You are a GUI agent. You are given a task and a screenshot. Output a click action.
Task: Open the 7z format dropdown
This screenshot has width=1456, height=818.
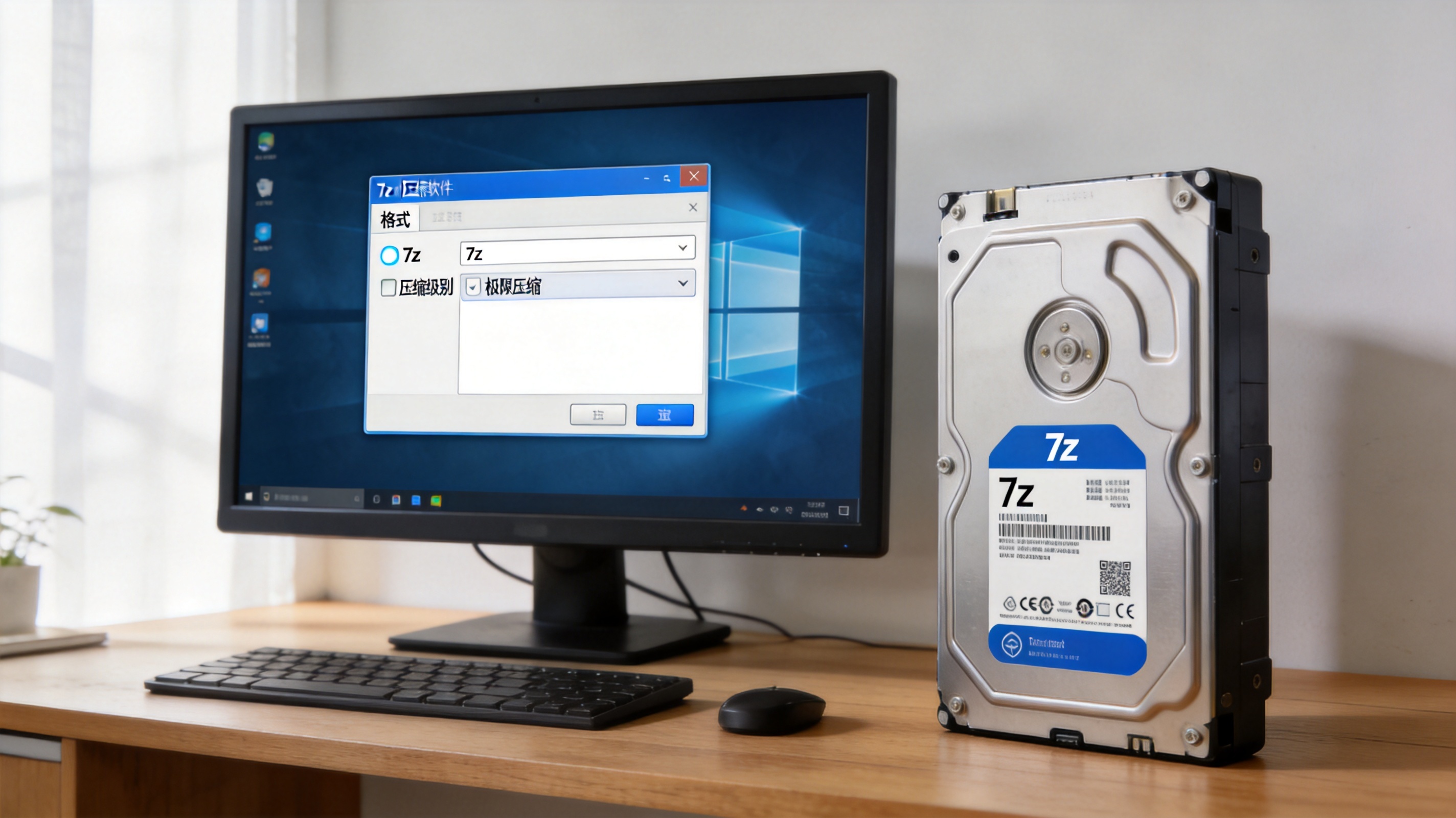(578, 251)
